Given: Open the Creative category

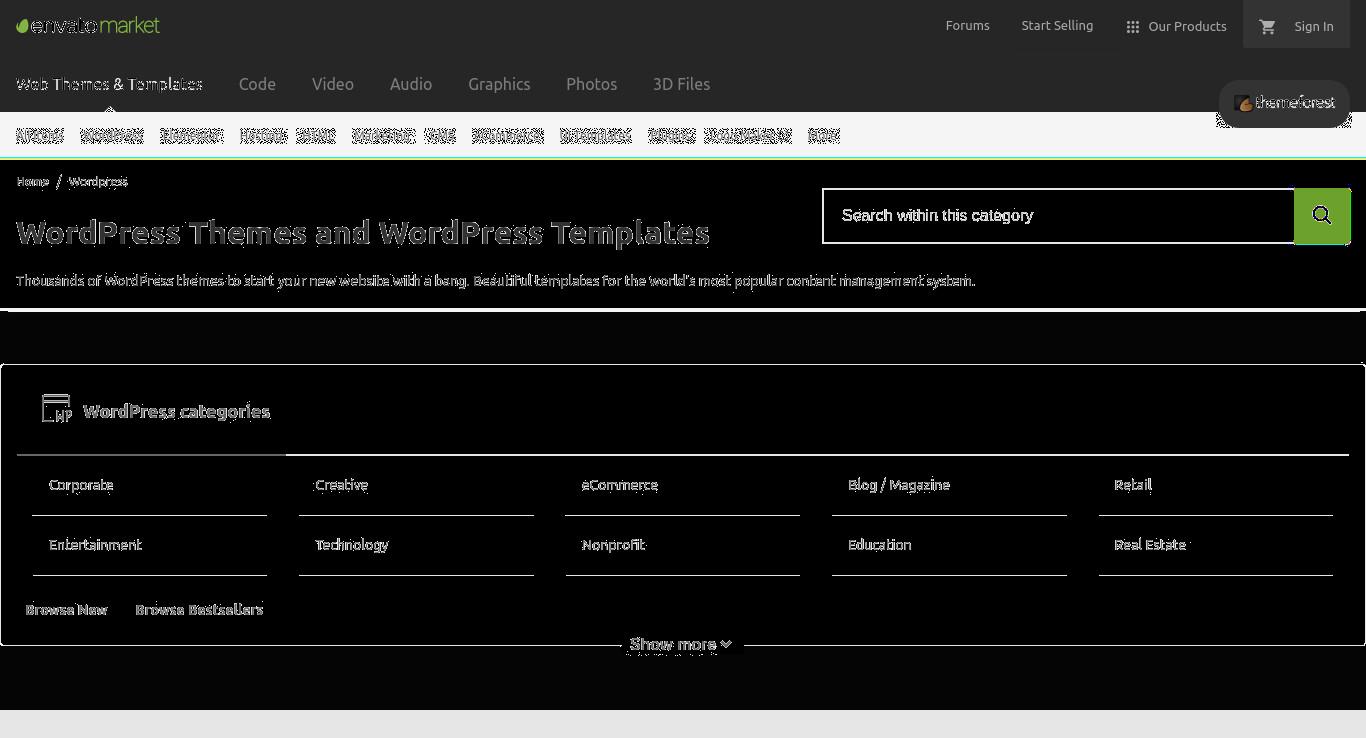Looking at the screenshot, I should click(341, 485).
